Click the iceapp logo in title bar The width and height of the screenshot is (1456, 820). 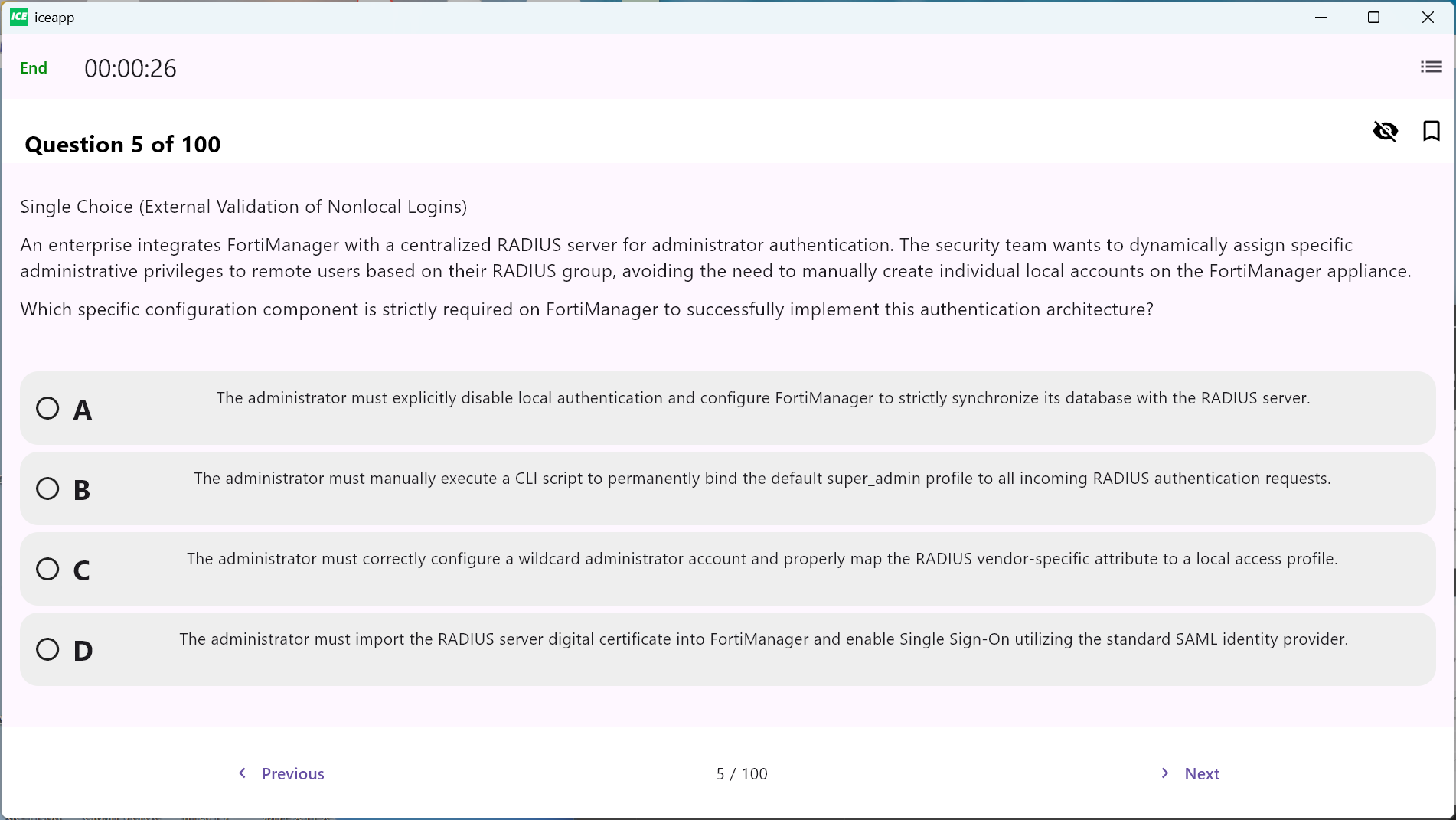(x=19, y=17)
